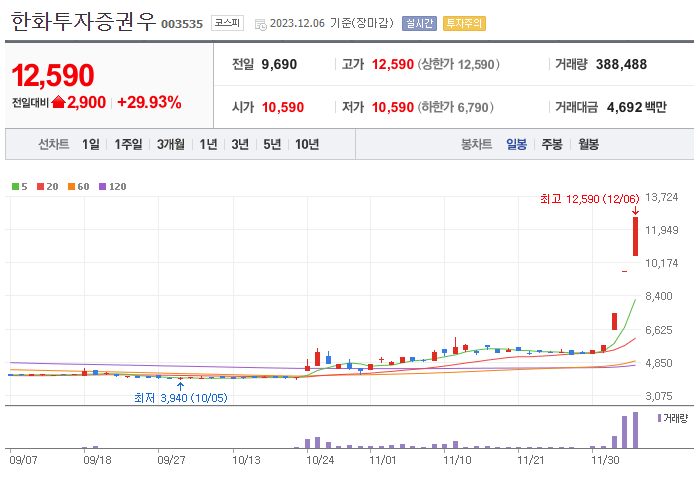The width and height of the screenshot is (694, 480).
Task: Select the 일봉 candlestick chart
Action: click(x=516, y=144)
